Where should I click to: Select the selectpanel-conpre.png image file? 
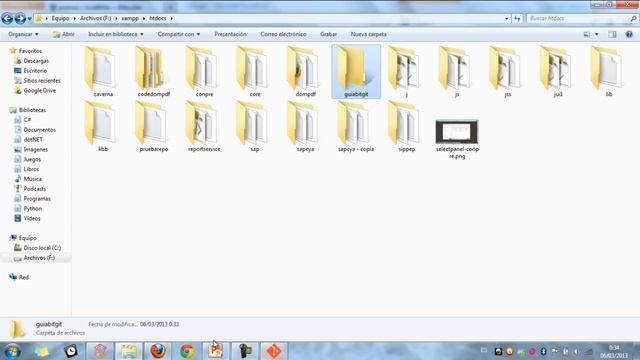tap(457, 139)
